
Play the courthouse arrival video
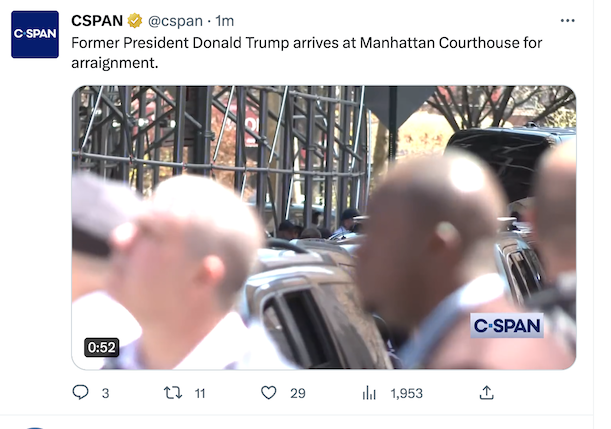324,227
